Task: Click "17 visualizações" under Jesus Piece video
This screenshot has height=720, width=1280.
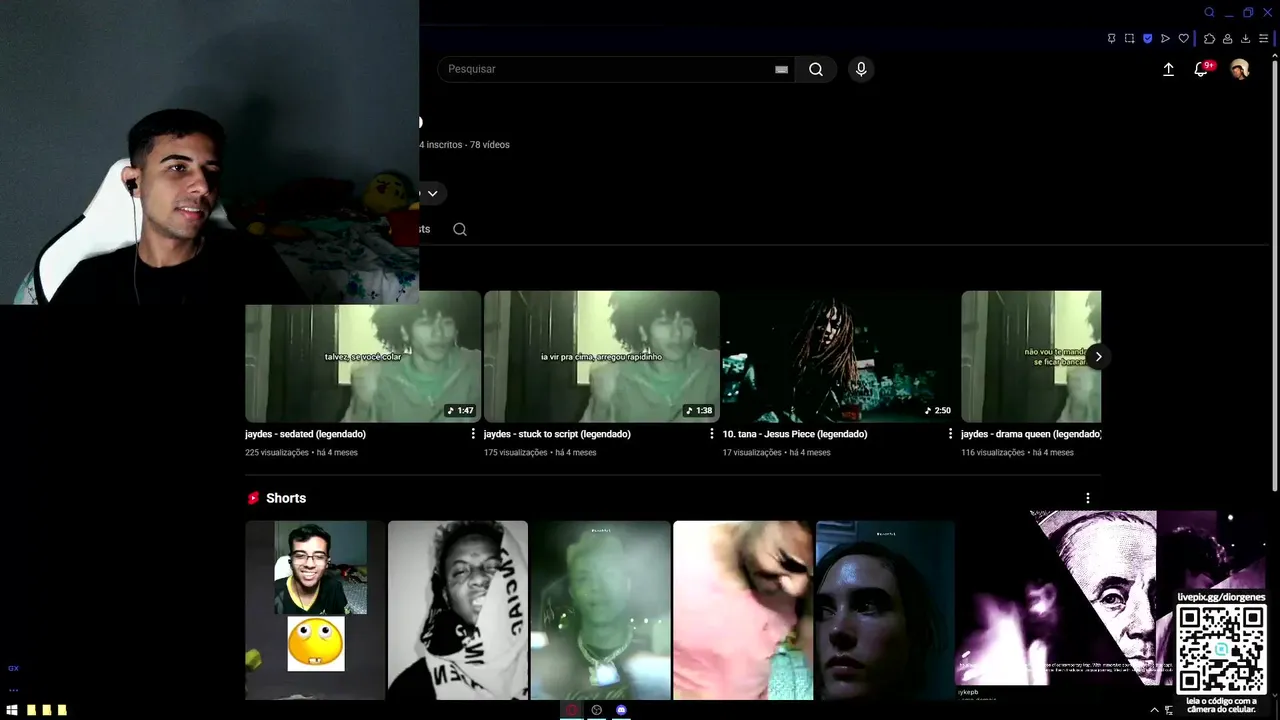Action: (752, 453)
